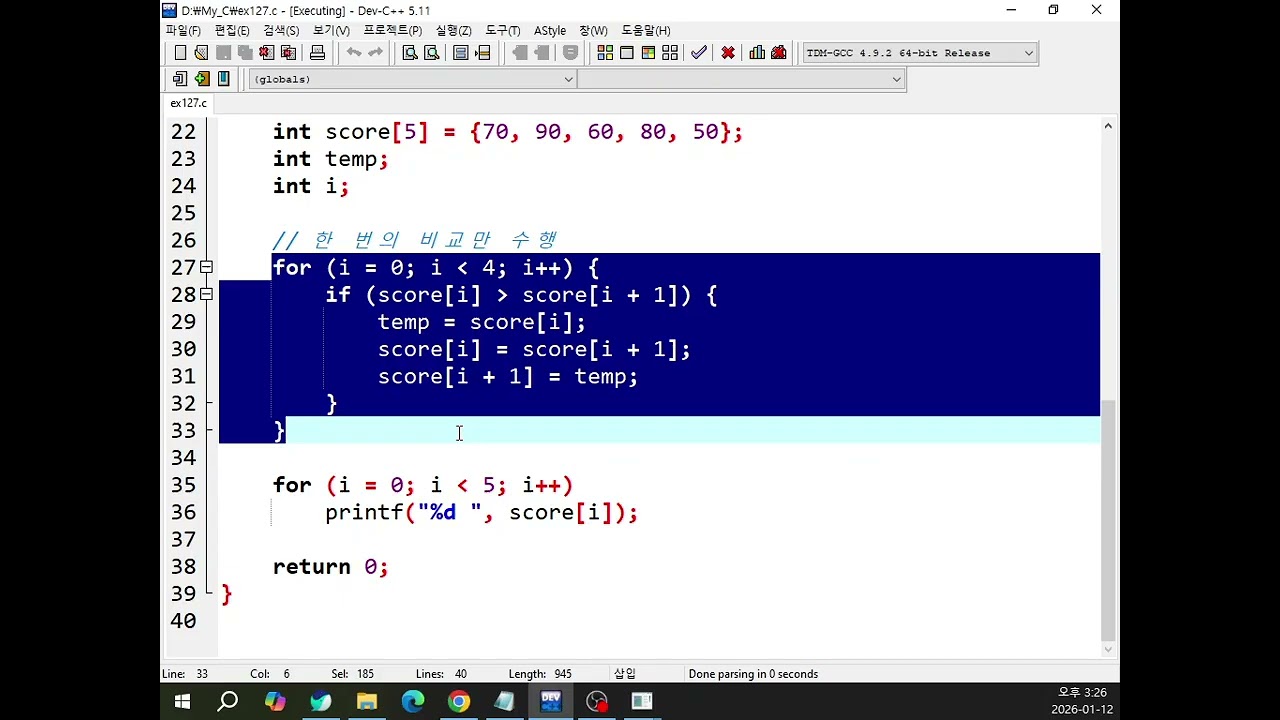Open the empty function list dropdown
The height and width of the screenshot is (720, 1280).
point(741,79)
